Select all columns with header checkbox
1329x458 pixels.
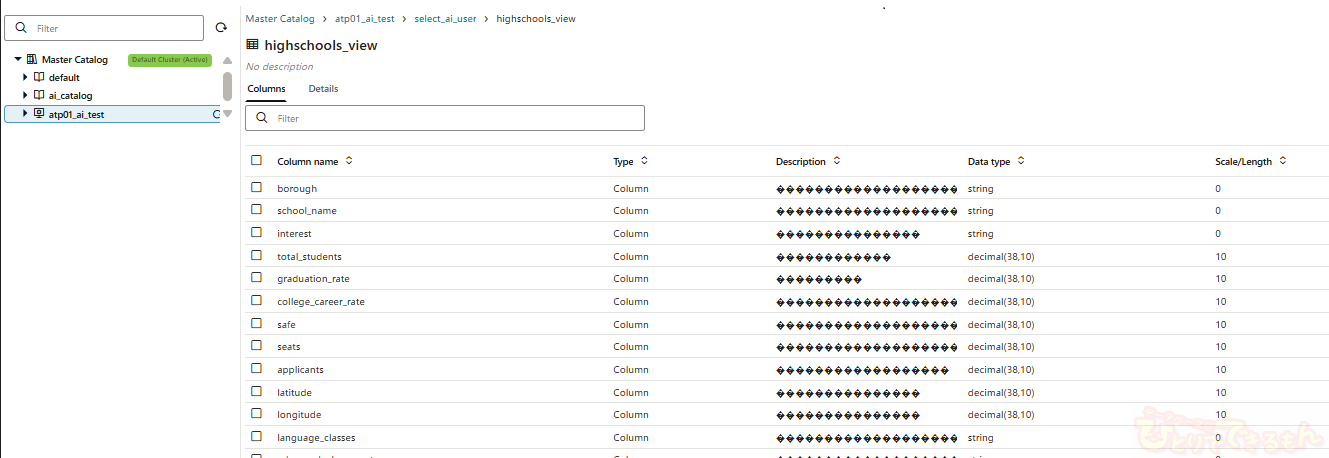[257, 161]
